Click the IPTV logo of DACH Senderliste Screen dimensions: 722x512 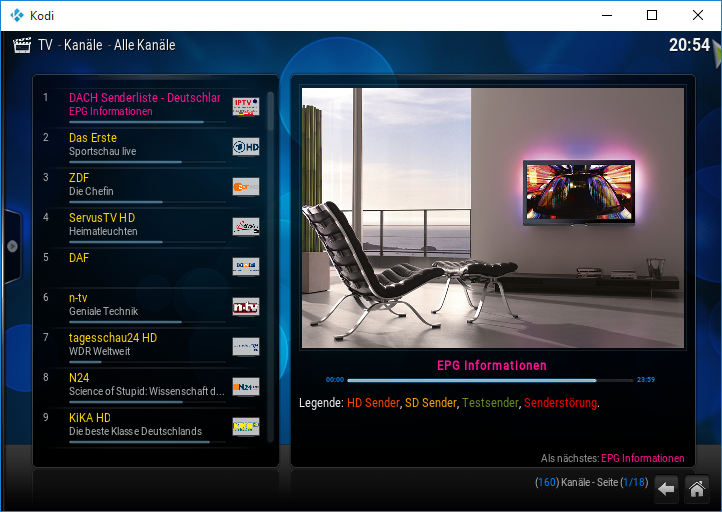[246, 107]
